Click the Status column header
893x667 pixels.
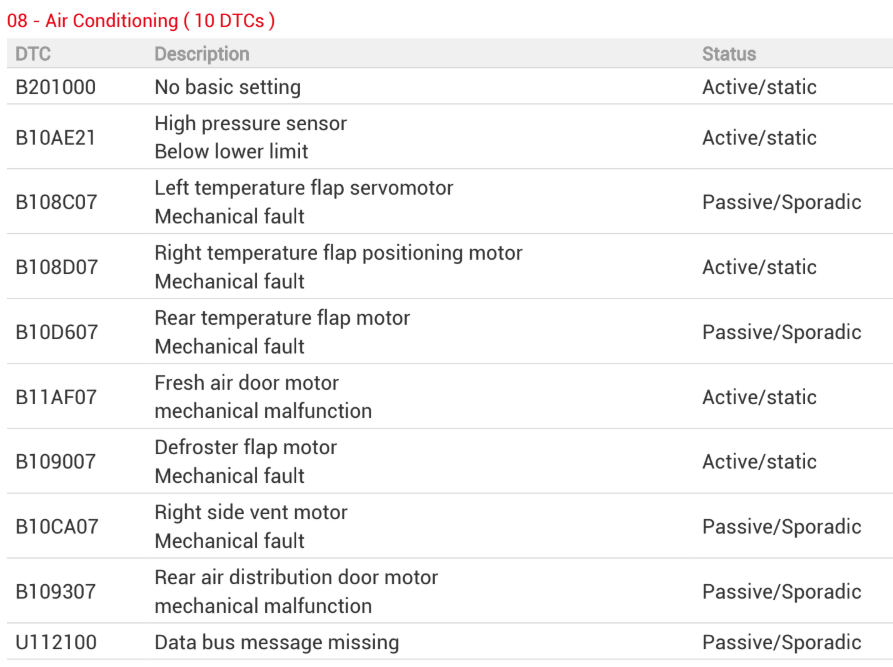(x=729, y=54)
